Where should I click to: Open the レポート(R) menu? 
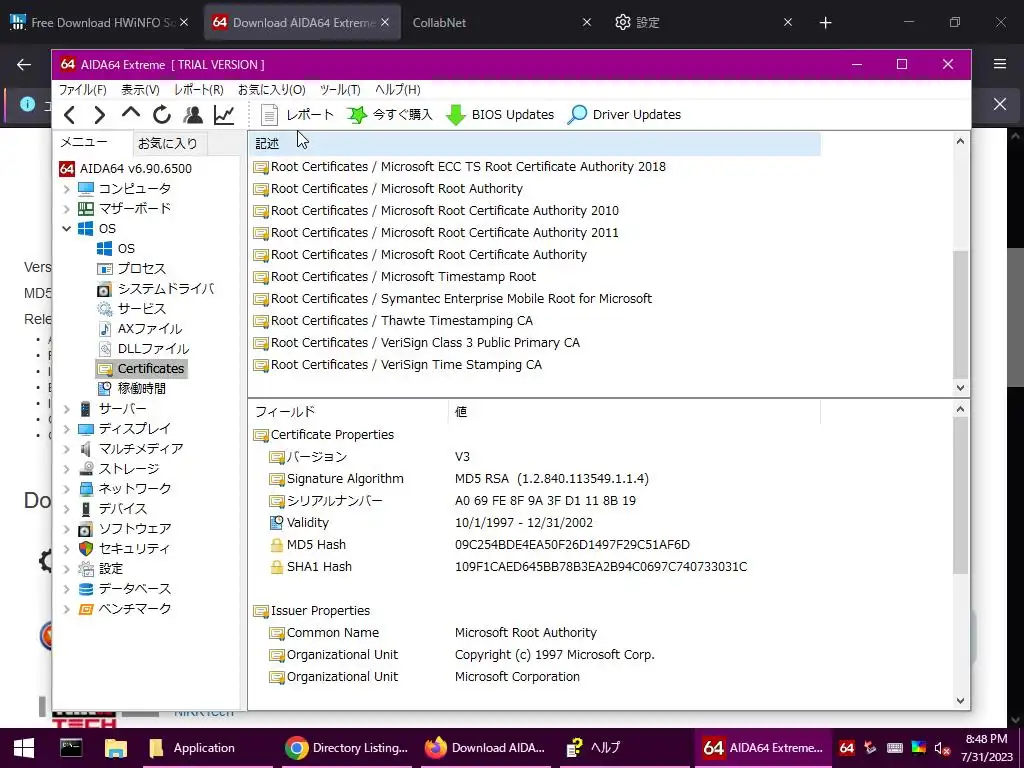click(x=199, y=89)
